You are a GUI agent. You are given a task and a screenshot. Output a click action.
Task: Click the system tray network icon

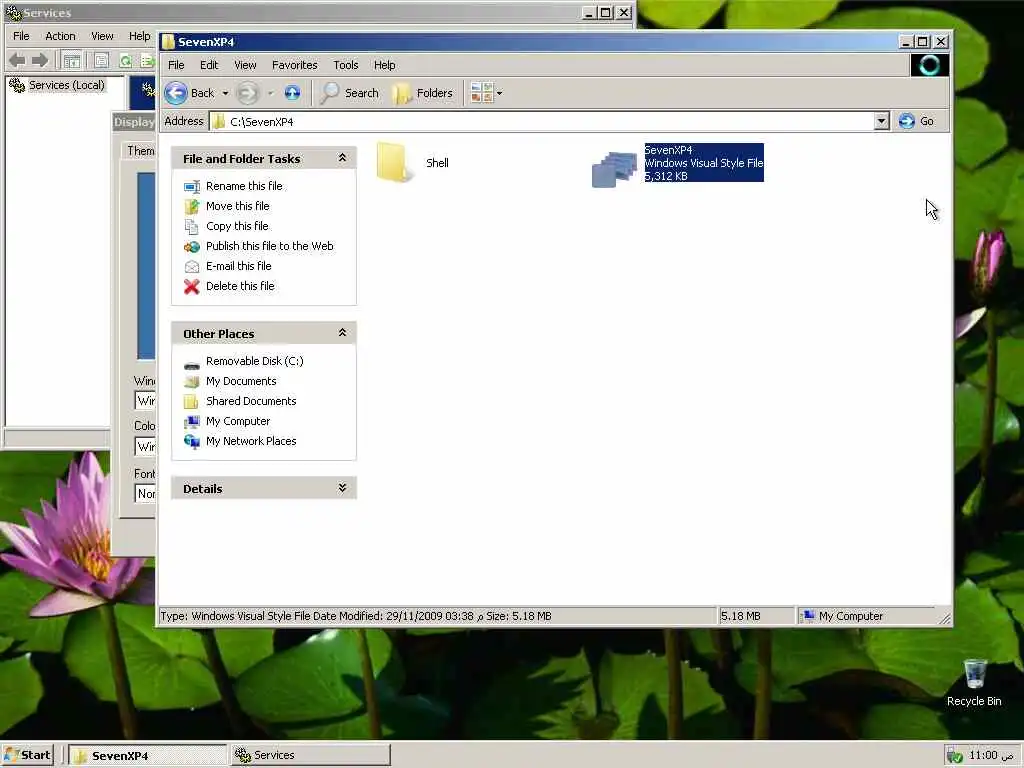[x=954, y=756]
